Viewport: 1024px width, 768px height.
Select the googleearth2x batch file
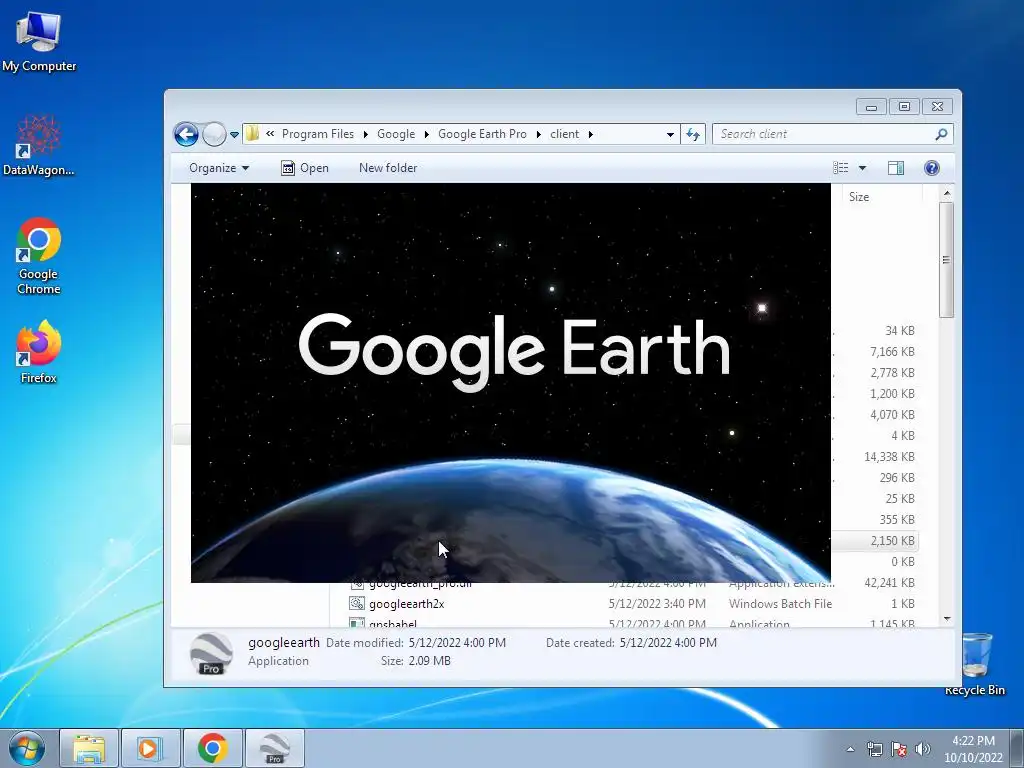tap(406, 604)
